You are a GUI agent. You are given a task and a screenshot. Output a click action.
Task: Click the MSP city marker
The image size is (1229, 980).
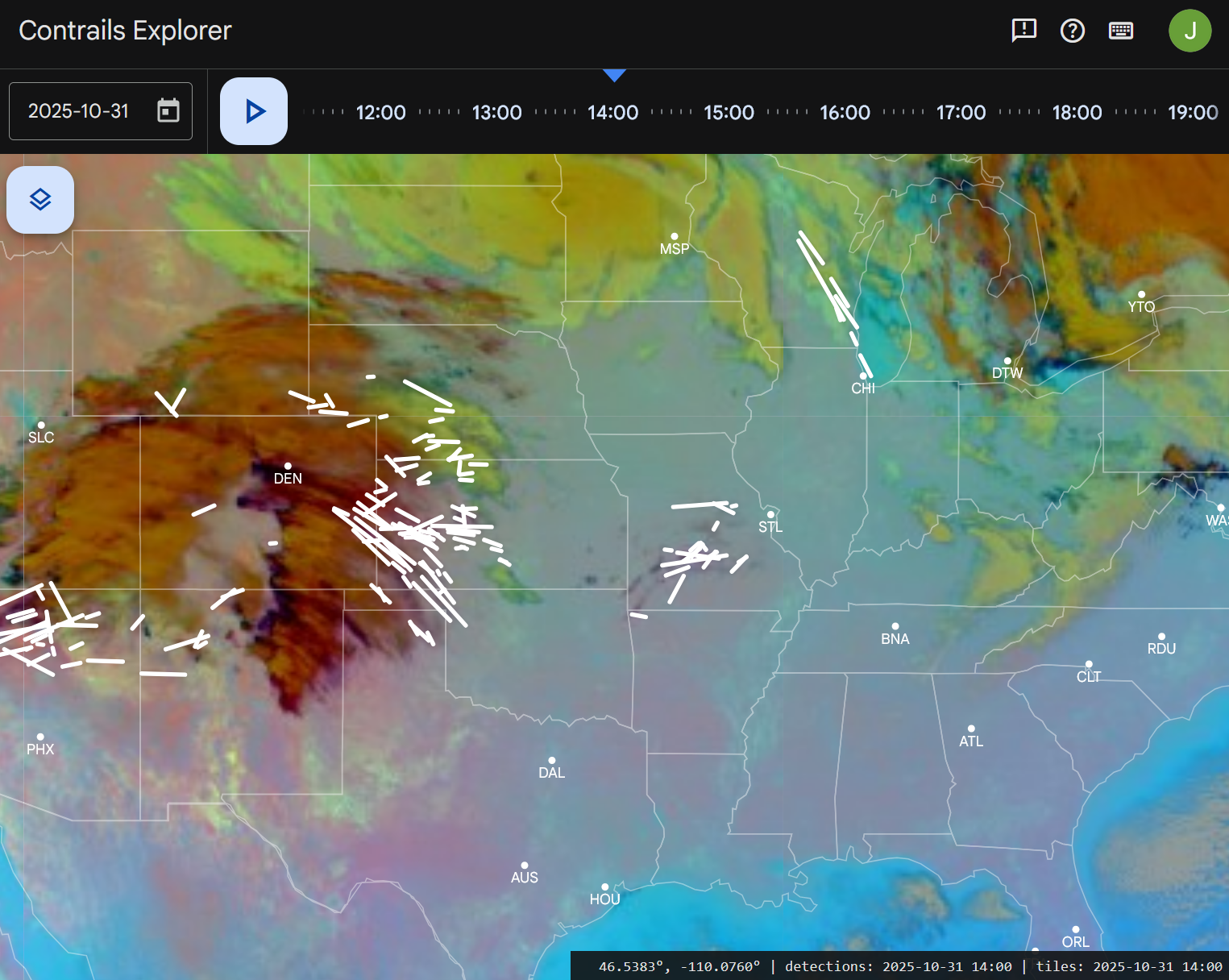point(675,237)
